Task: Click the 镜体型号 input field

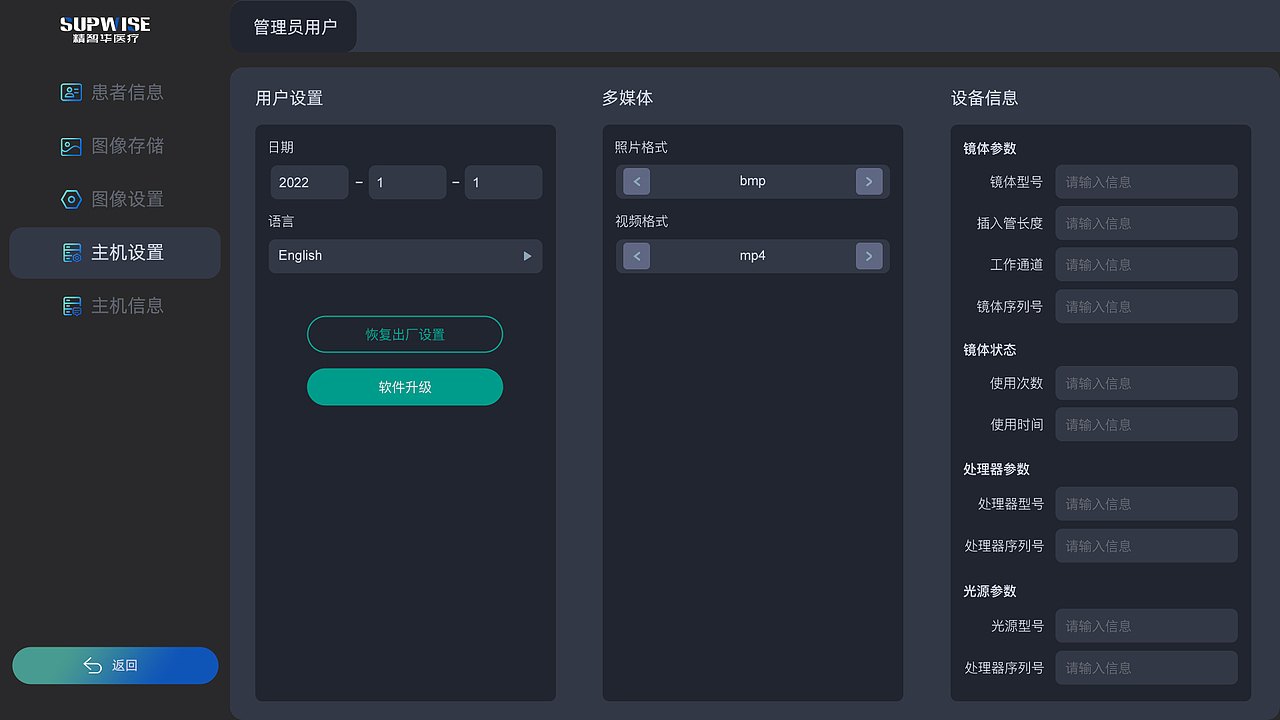Action: click(1146, 181)
